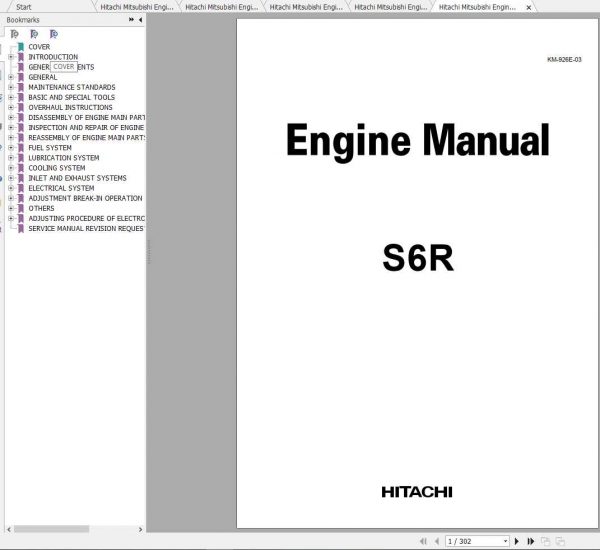Image resolution: width=600 pixels, height=550 pixels.
Task: Open REASSEMBLY OF ENGINE MAIN PARTS bookmark
Action: 86,137
